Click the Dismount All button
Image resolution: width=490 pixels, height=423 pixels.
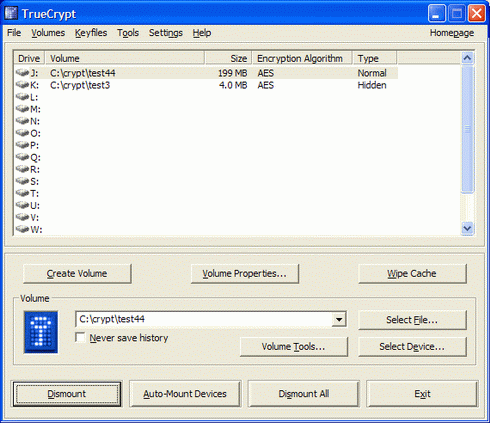pos(304,394)
